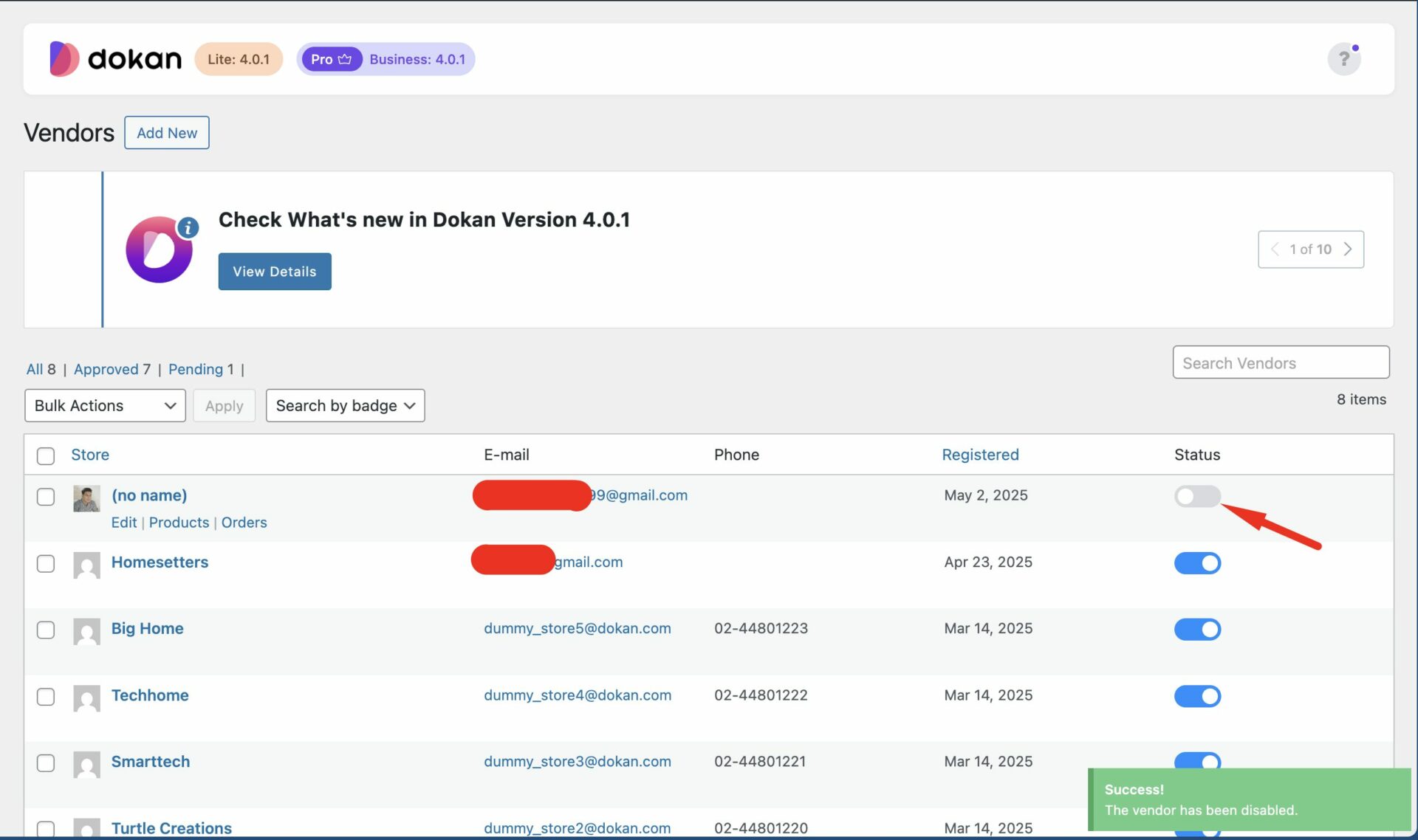Open the Homesetters store link

[x=160, y=562]
